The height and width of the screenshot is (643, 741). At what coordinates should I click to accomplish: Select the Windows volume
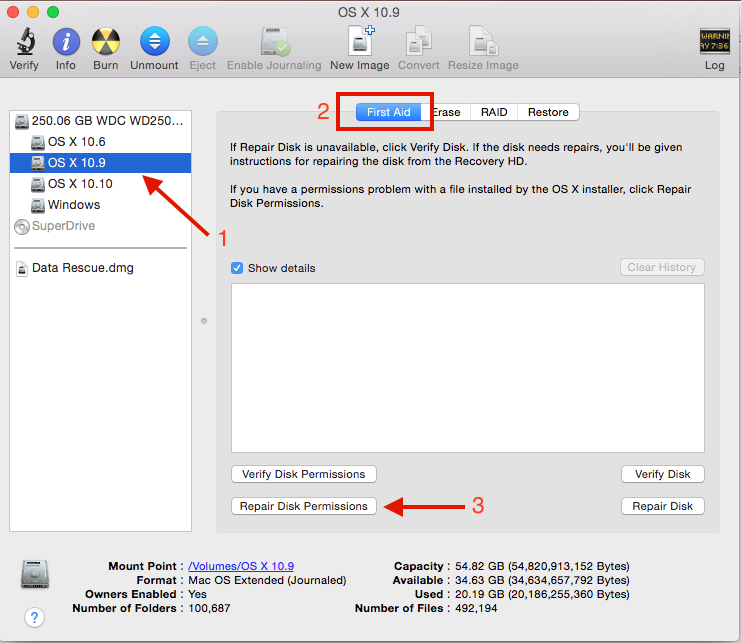[x=100, y=205]
